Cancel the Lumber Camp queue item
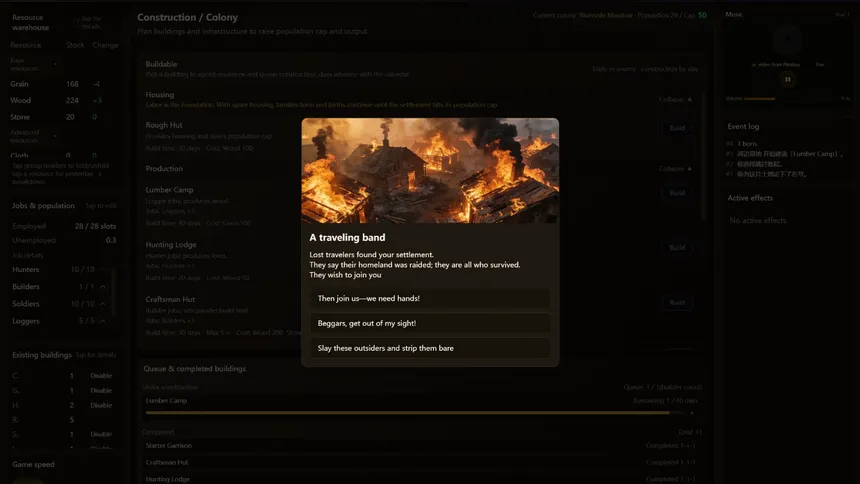 point(691,412)
